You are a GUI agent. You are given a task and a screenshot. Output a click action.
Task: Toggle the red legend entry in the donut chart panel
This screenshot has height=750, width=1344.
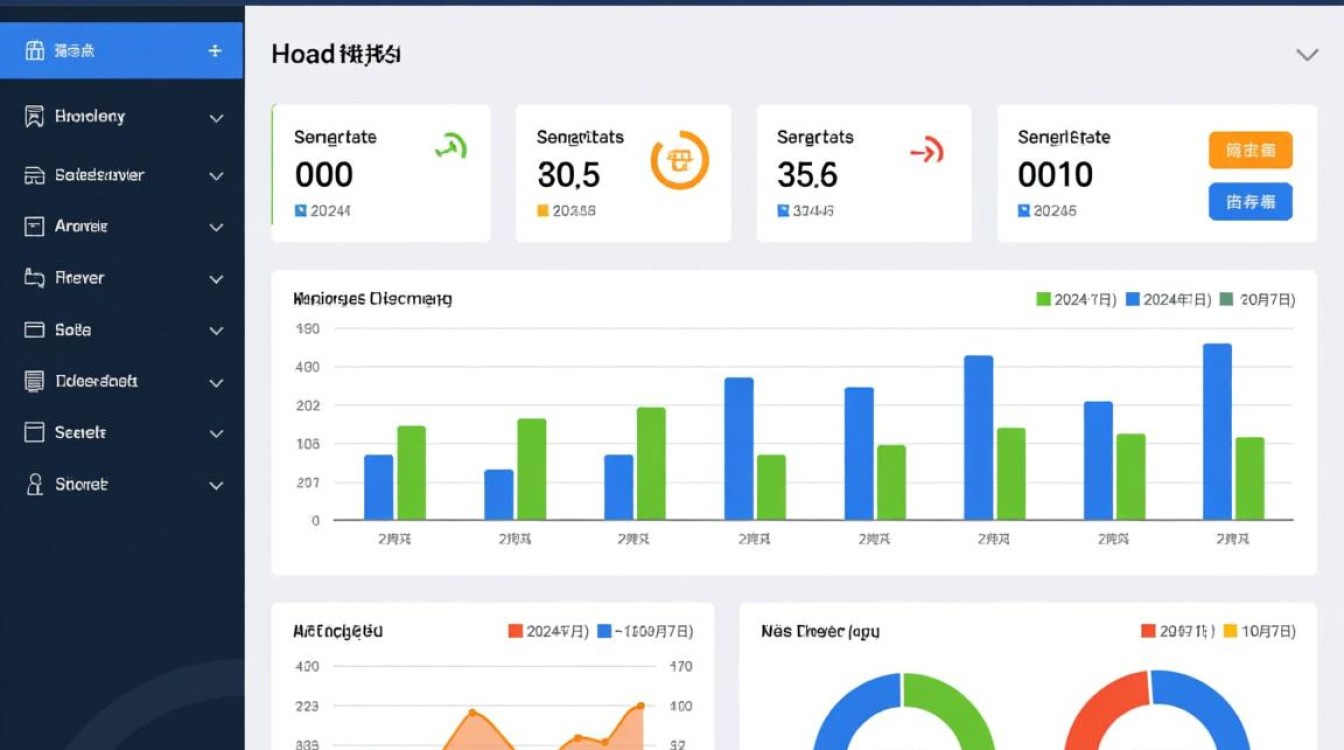point(1178,631)
